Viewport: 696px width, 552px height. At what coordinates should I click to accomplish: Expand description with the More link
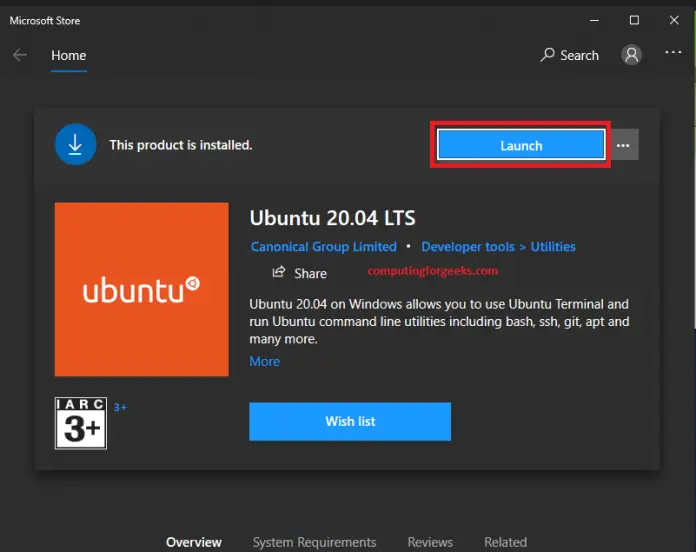264,361
